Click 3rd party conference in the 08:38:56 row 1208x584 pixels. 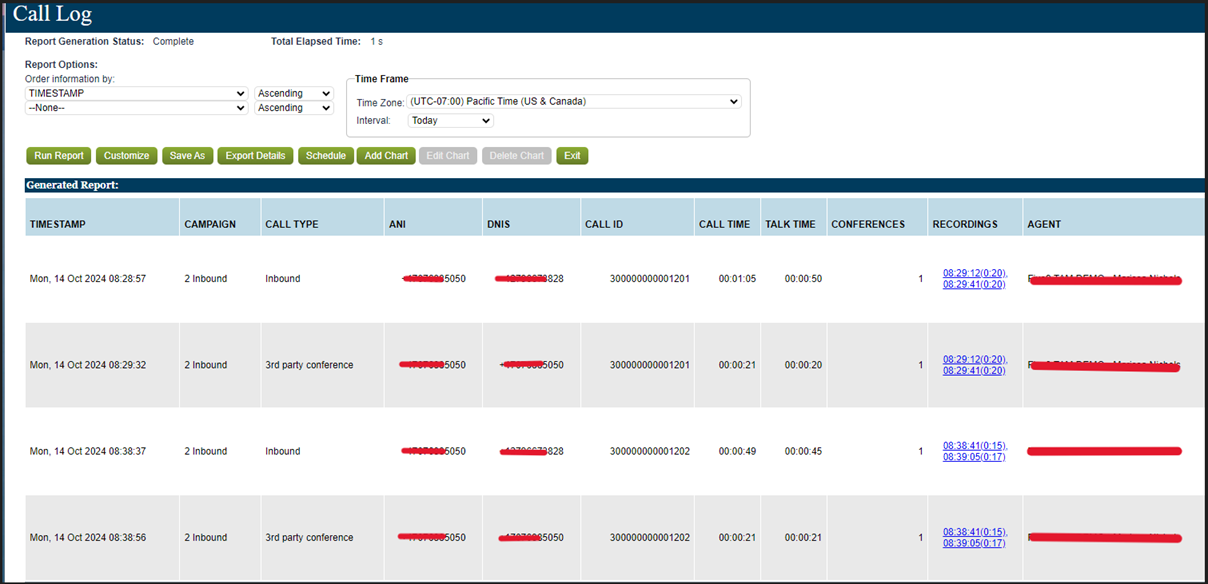pyautogui.click(x=309, y=537)
